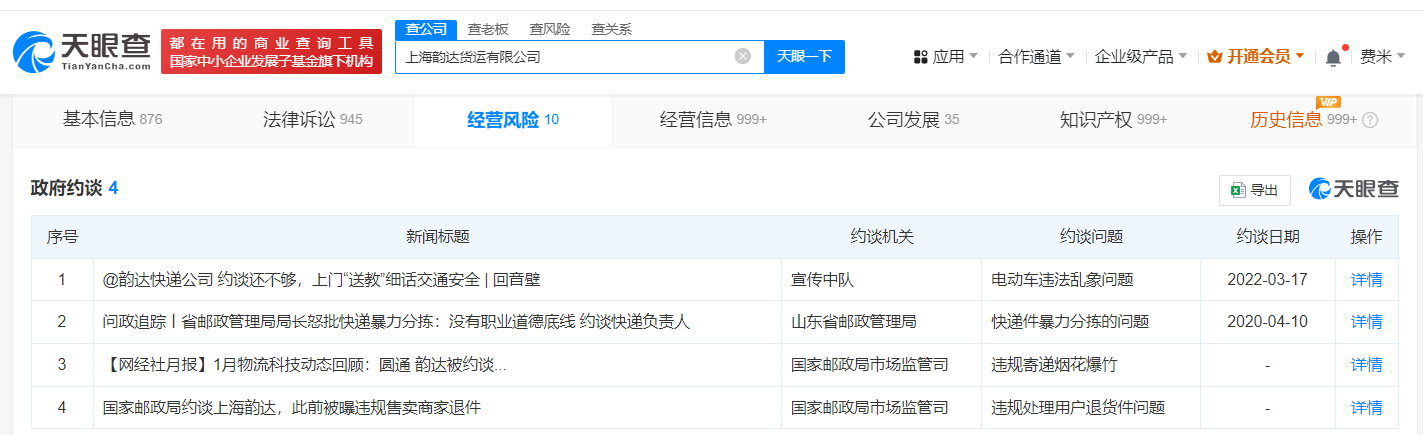Click the 天眼查 watermark logo next to export
The image size is (1423, 435).
[1353, 189]
